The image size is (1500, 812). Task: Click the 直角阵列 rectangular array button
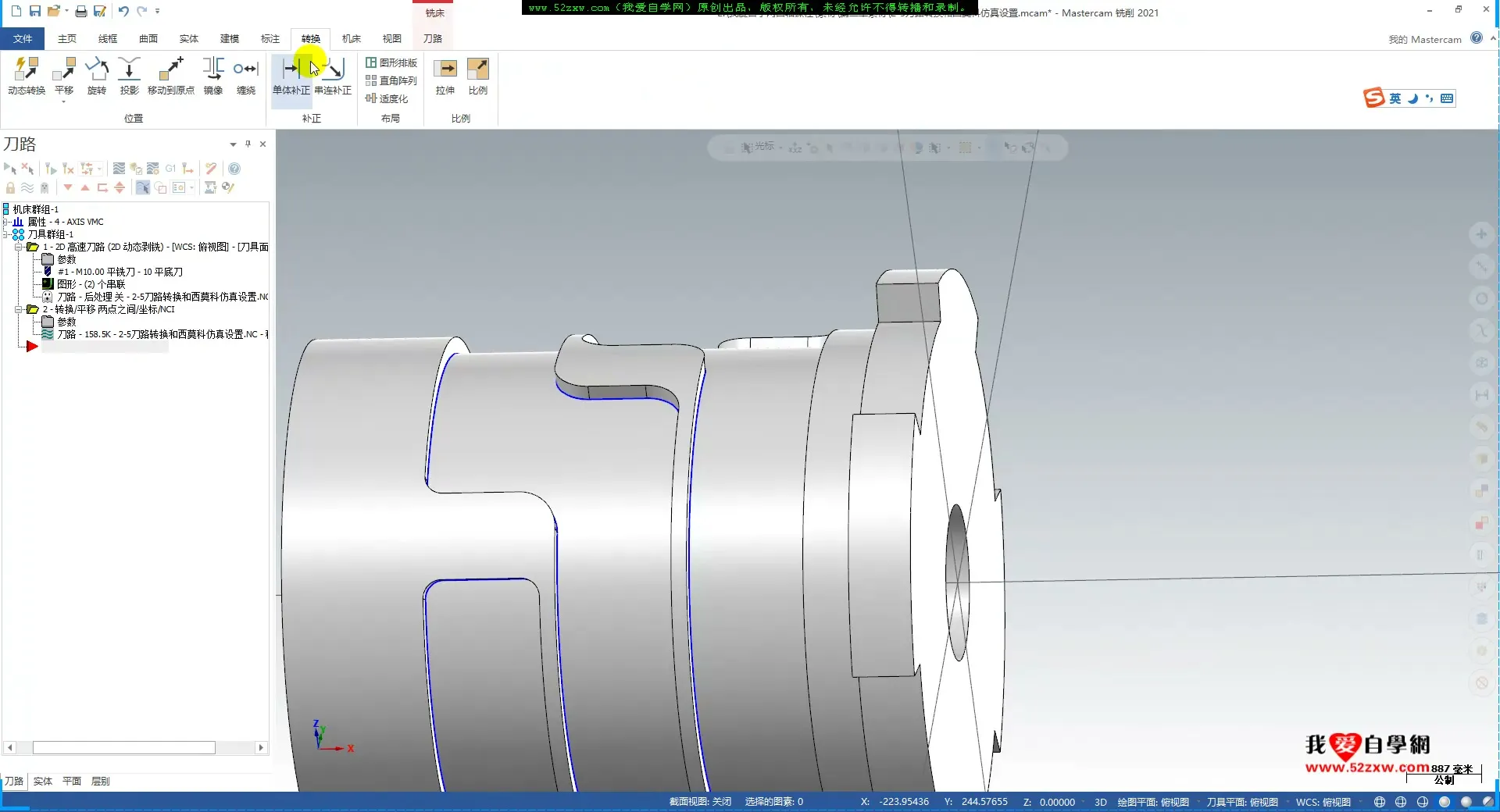391,80
